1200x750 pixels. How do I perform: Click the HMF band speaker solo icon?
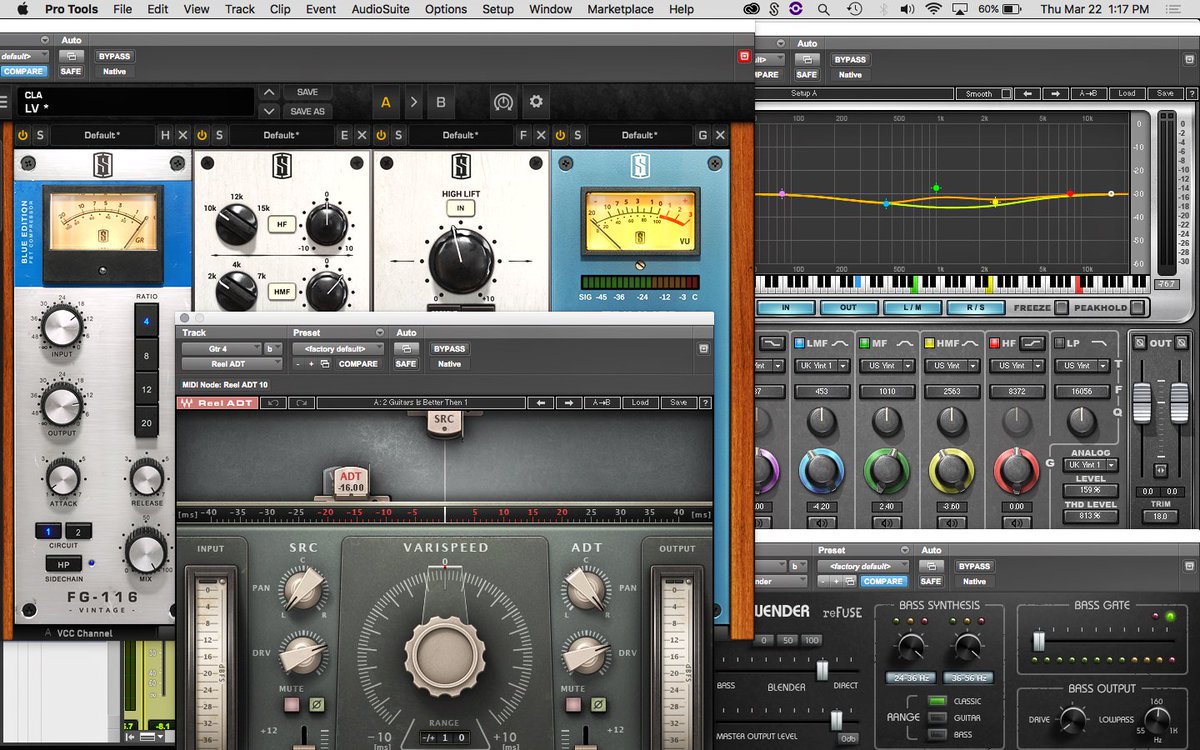951,523
